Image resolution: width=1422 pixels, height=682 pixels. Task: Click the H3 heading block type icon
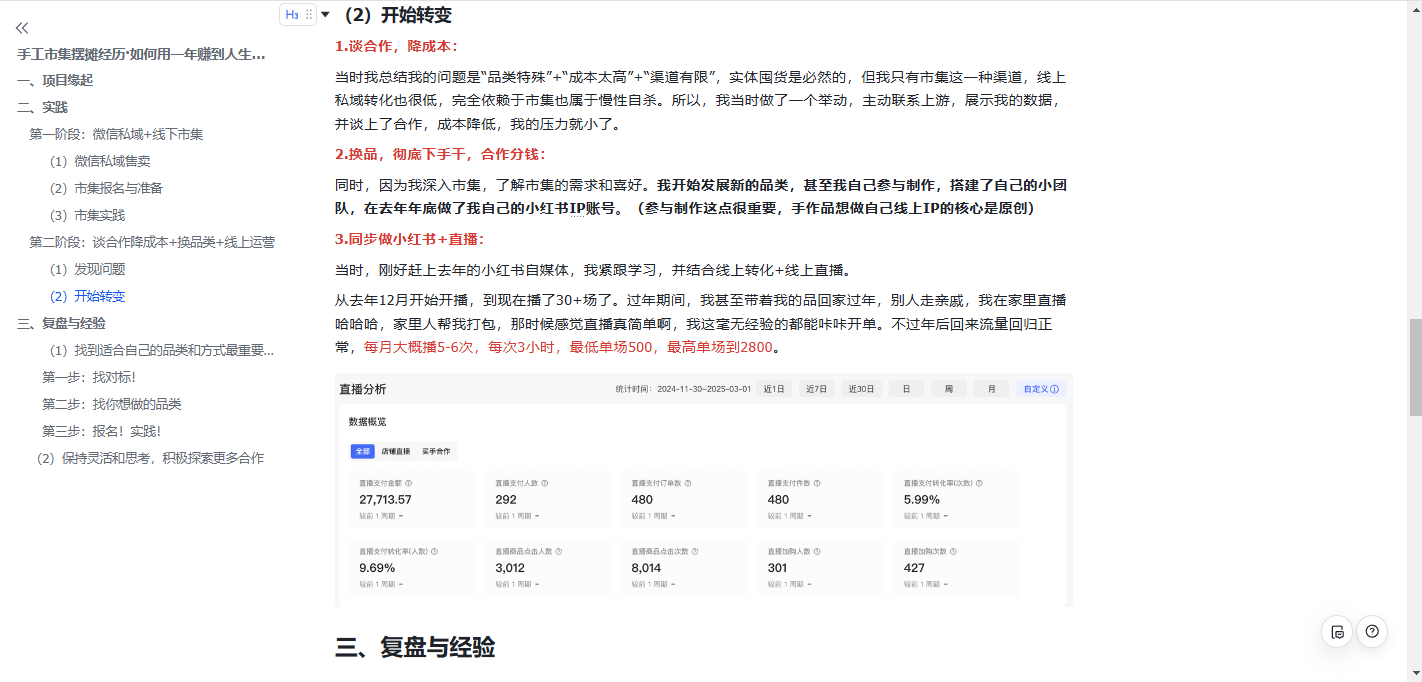(291, 14)
